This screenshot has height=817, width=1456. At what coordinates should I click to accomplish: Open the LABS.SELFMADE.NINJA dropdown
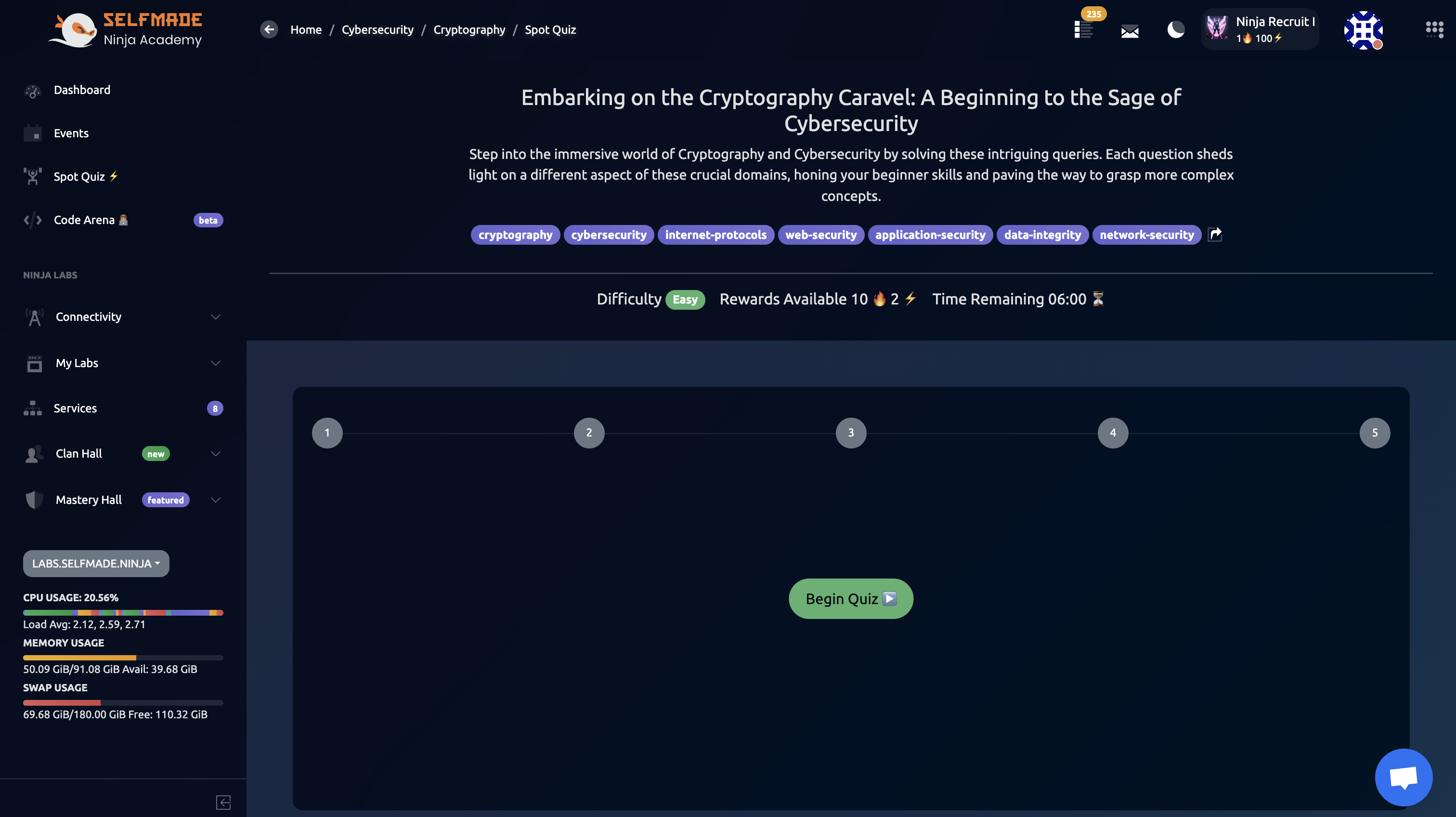[96, 563]
